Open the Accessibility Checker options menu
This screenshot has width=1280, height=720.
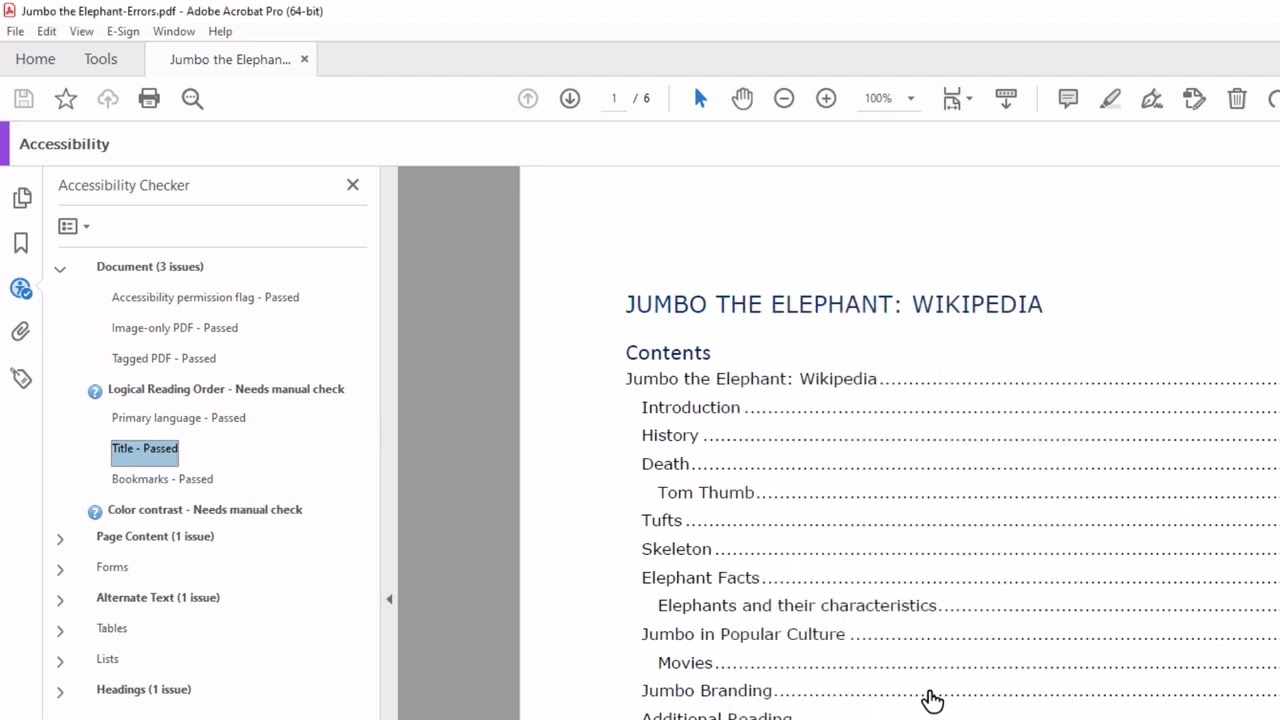coord(74,226)
